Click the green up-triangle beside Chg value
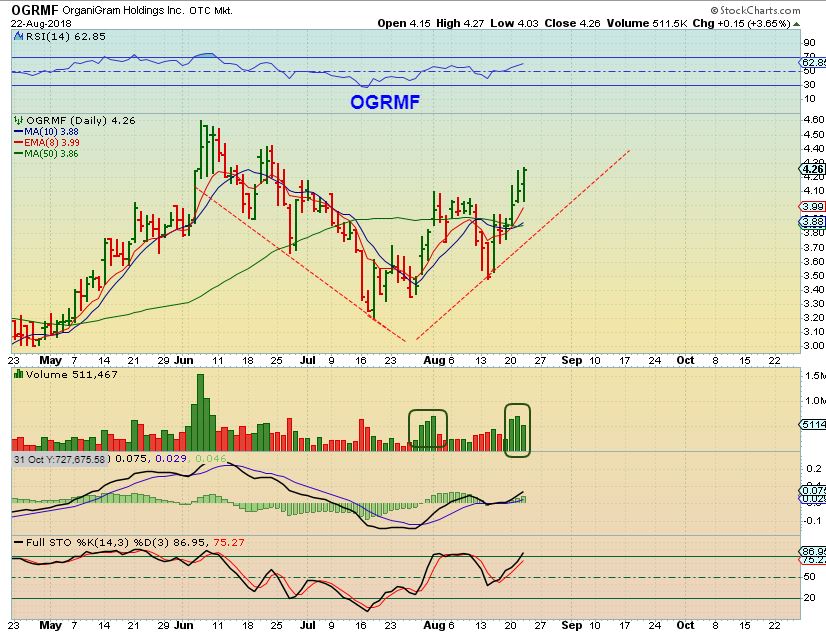The width and height of the screenshot is (826, 633). coord(796,24)
